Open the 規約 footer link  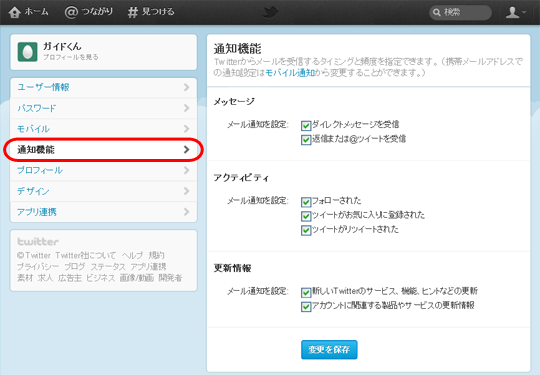pos(156,256)
